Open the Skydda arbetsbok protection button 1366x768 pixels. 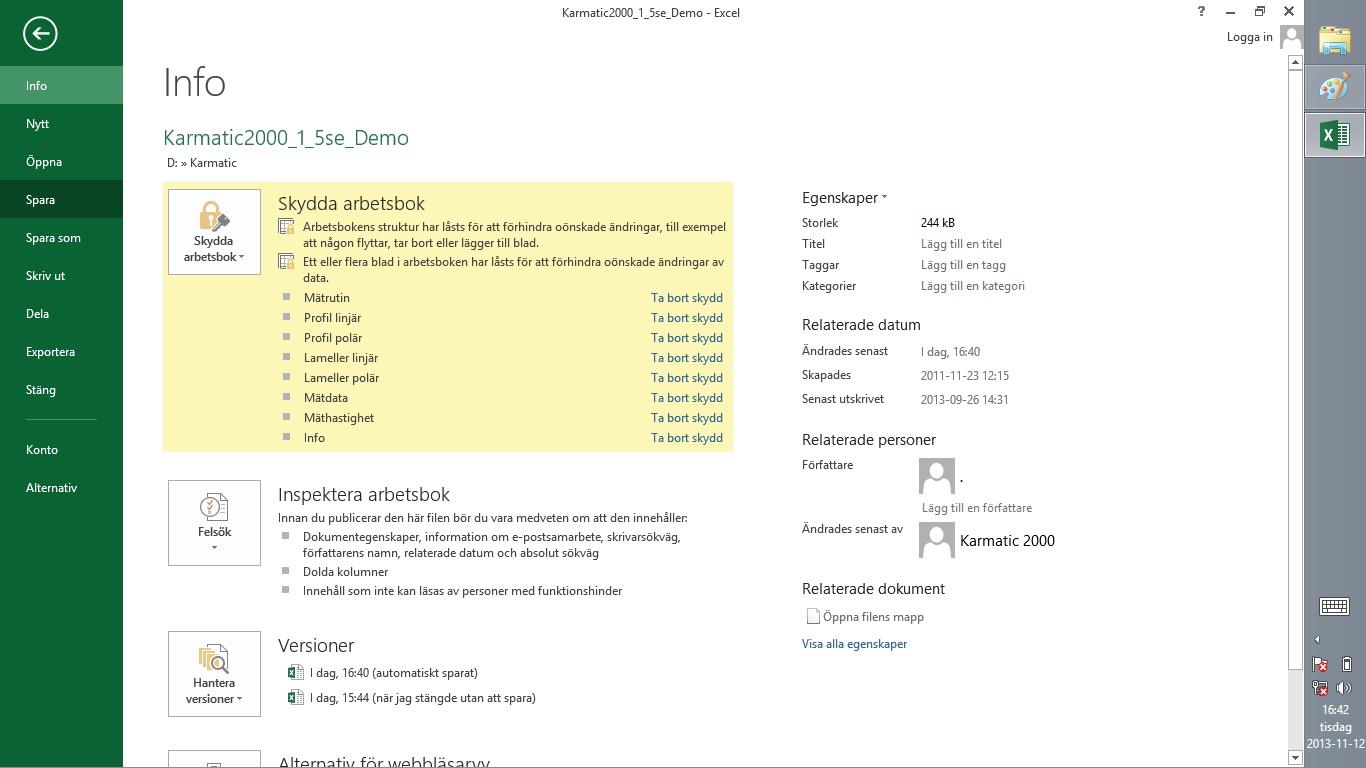214,232
